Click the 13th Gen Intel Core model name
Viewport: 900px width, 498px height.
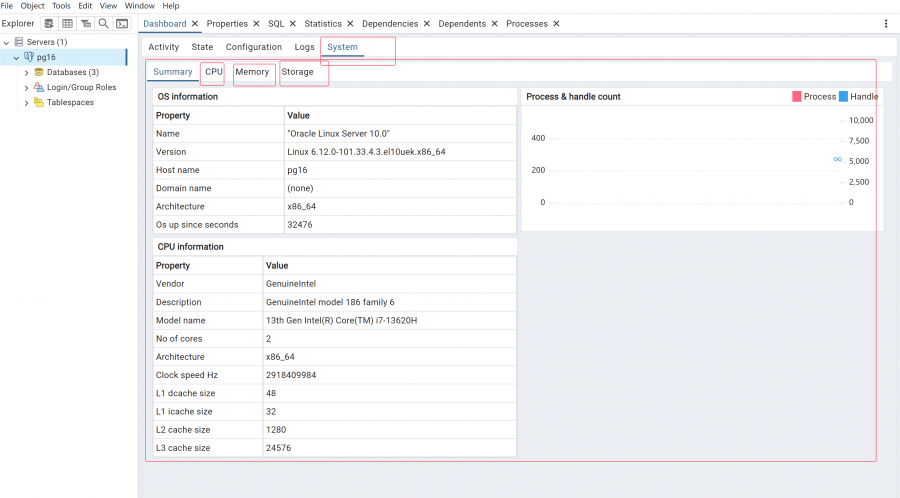point(342,321)
